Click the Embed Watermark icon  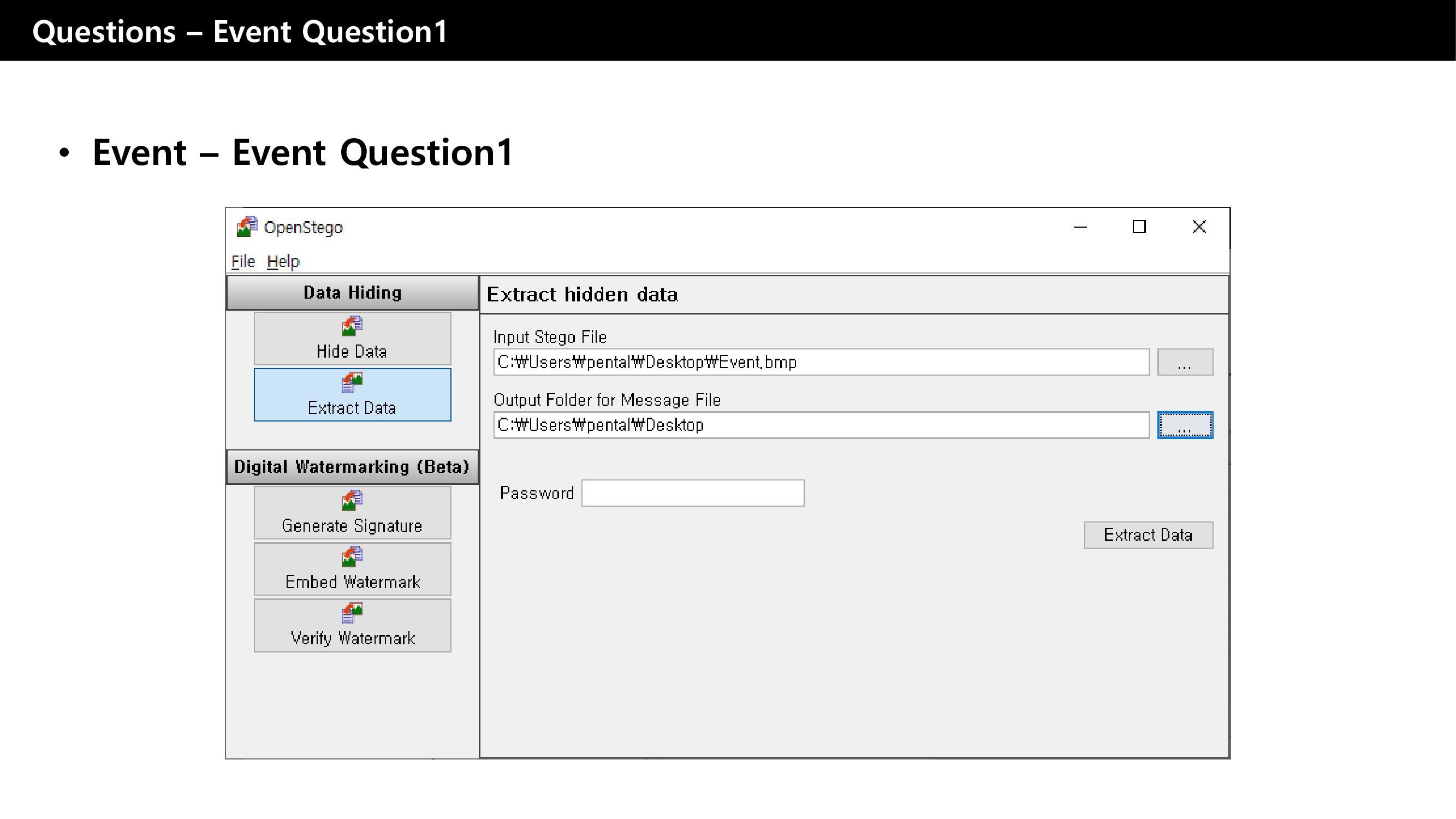click(x=352, y=557)
